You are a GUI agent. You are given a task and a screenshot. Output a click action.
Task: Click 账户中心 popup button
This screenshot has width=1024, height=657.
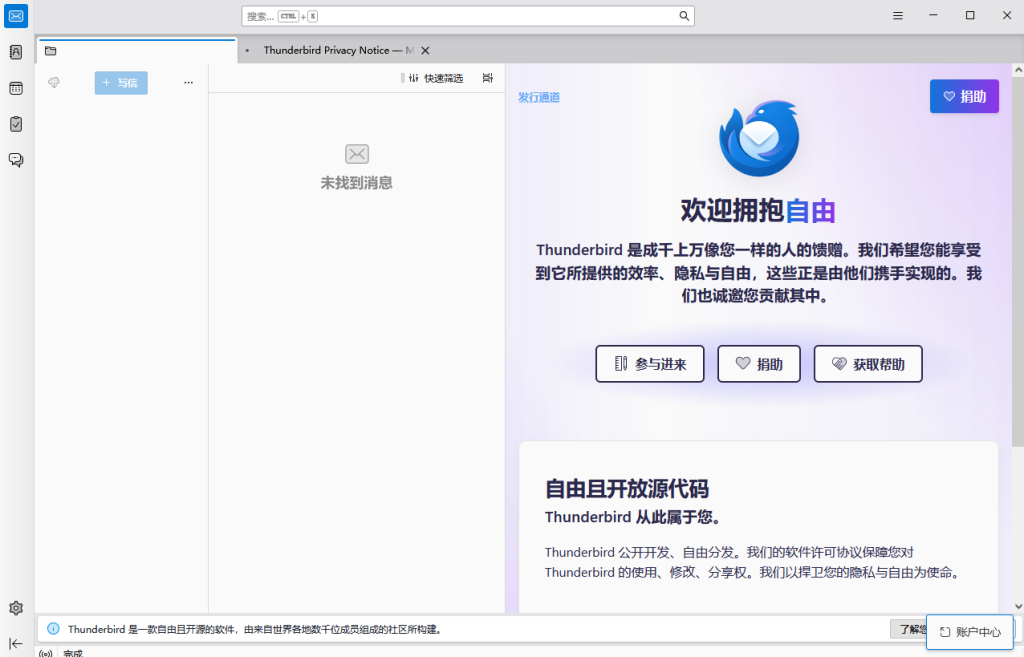970,632
